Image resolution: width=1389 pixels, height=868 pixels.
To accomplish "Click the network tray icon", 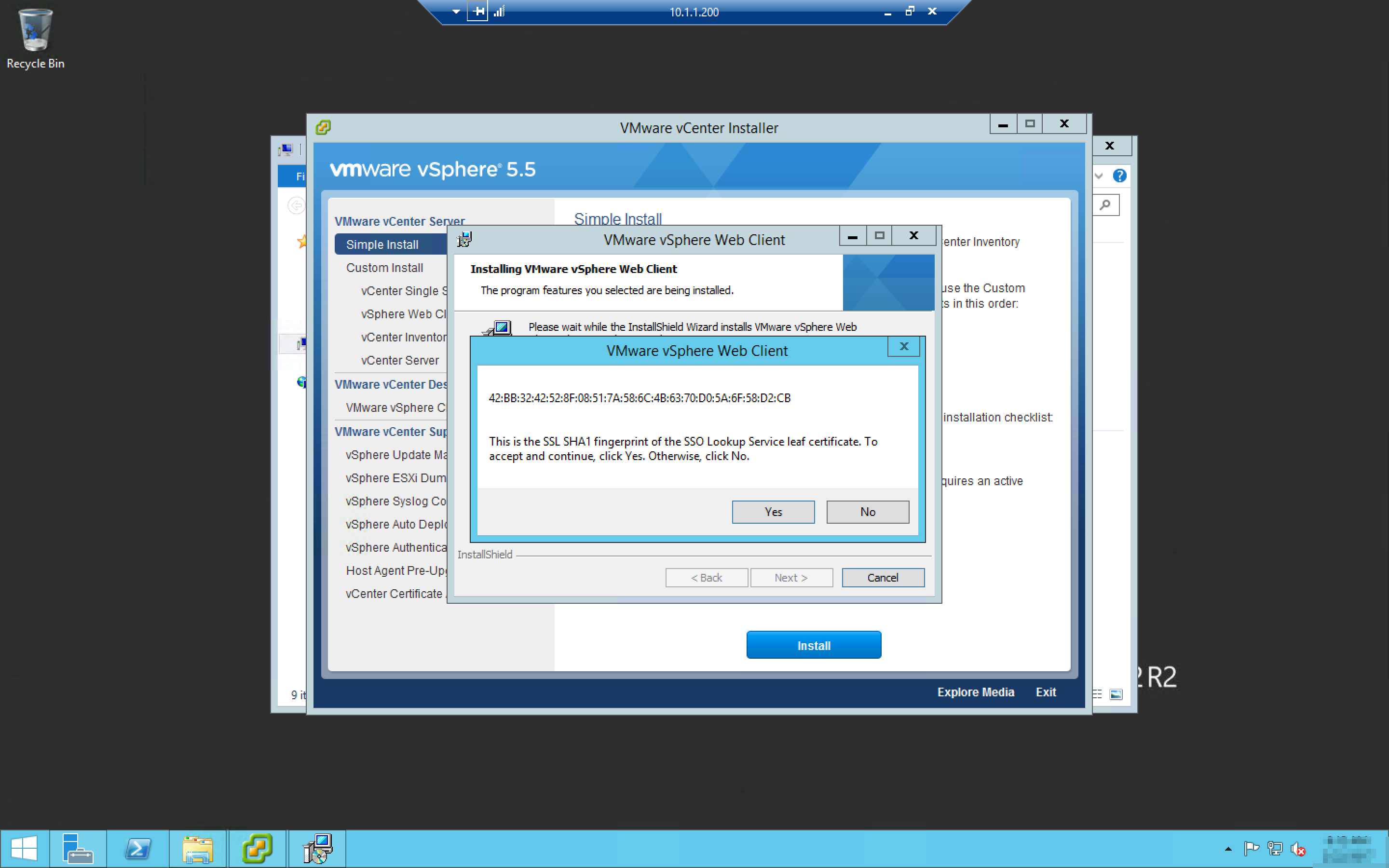I will coord(1275,849).
